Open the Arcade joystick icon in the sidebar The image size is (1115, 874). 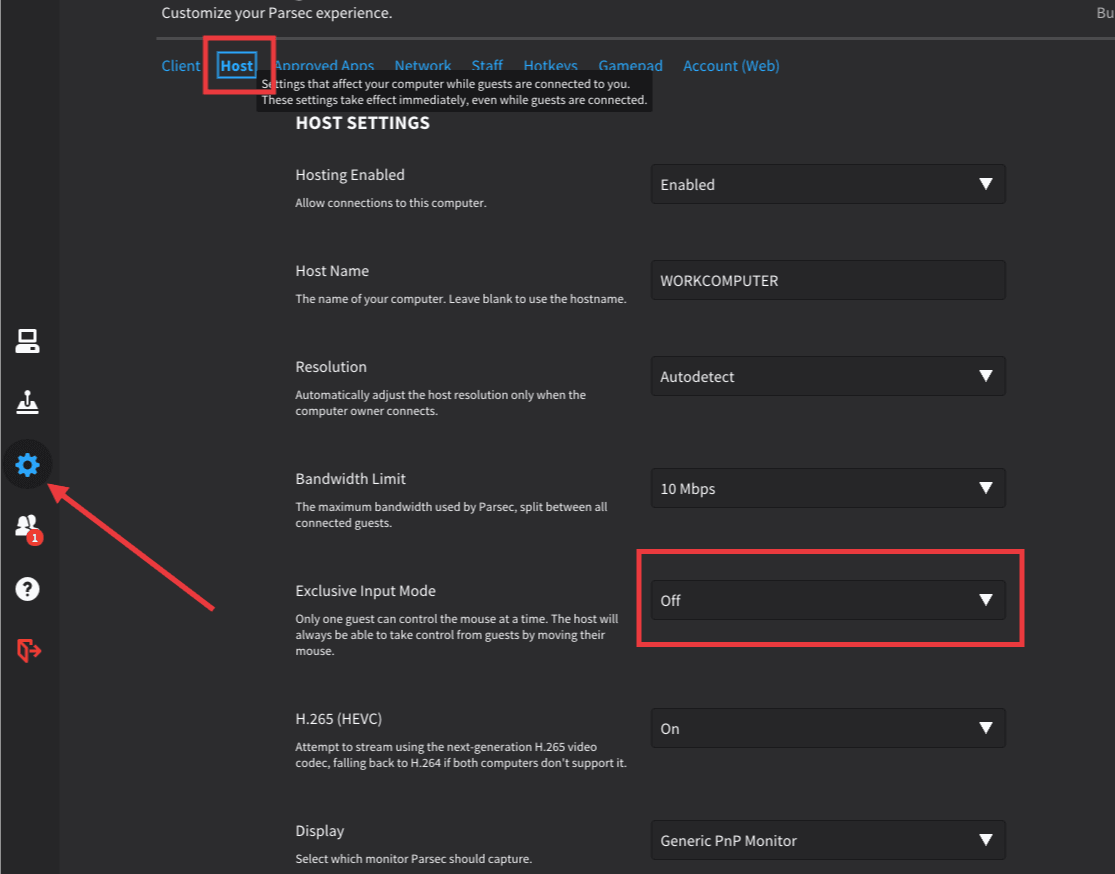click(27, 402)
